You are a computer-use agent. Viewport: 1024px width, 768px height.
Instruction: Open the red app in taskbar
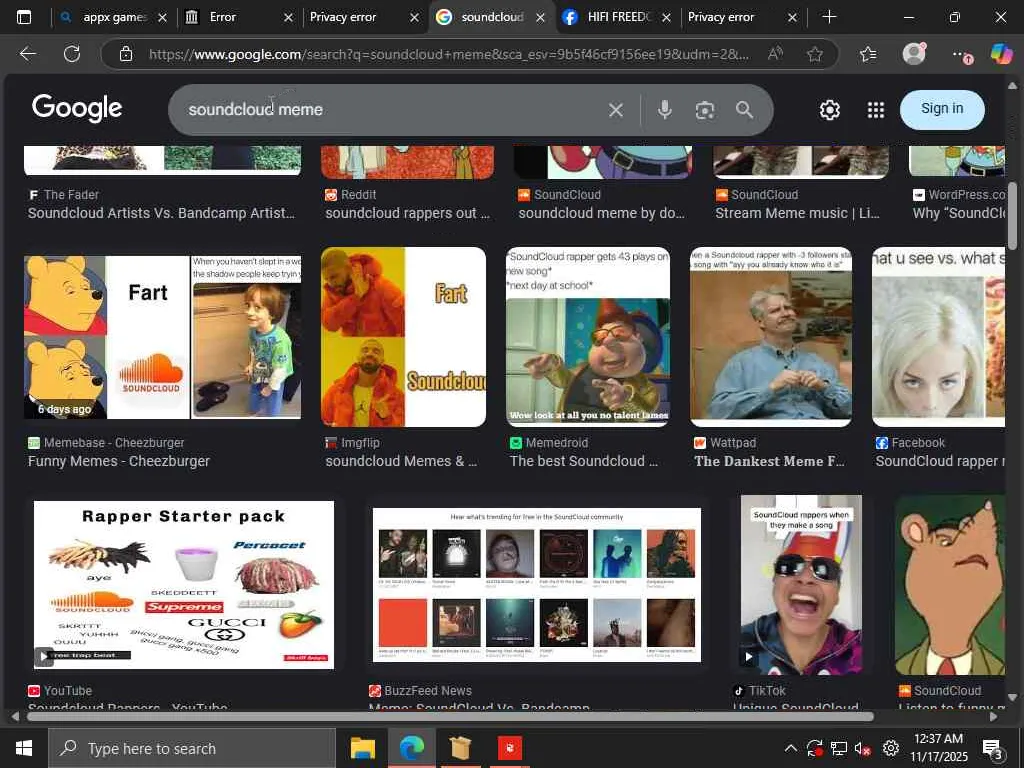tap(509, 748)
